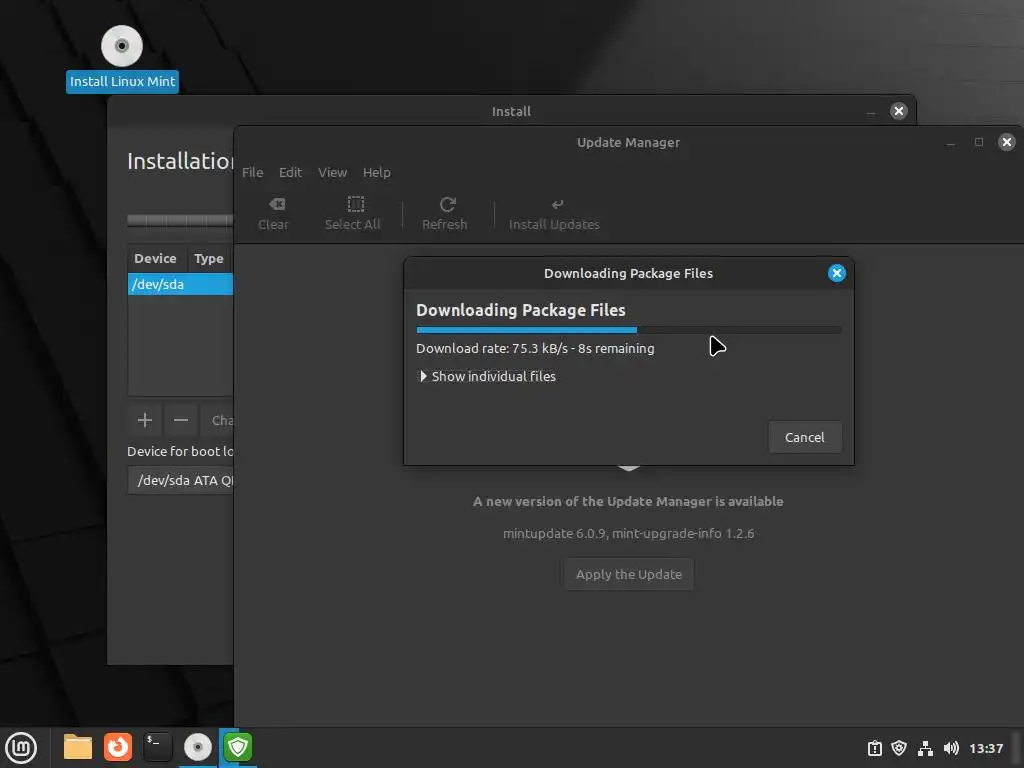
Task: Click the Type column header
Action: [x=209, y=259]
